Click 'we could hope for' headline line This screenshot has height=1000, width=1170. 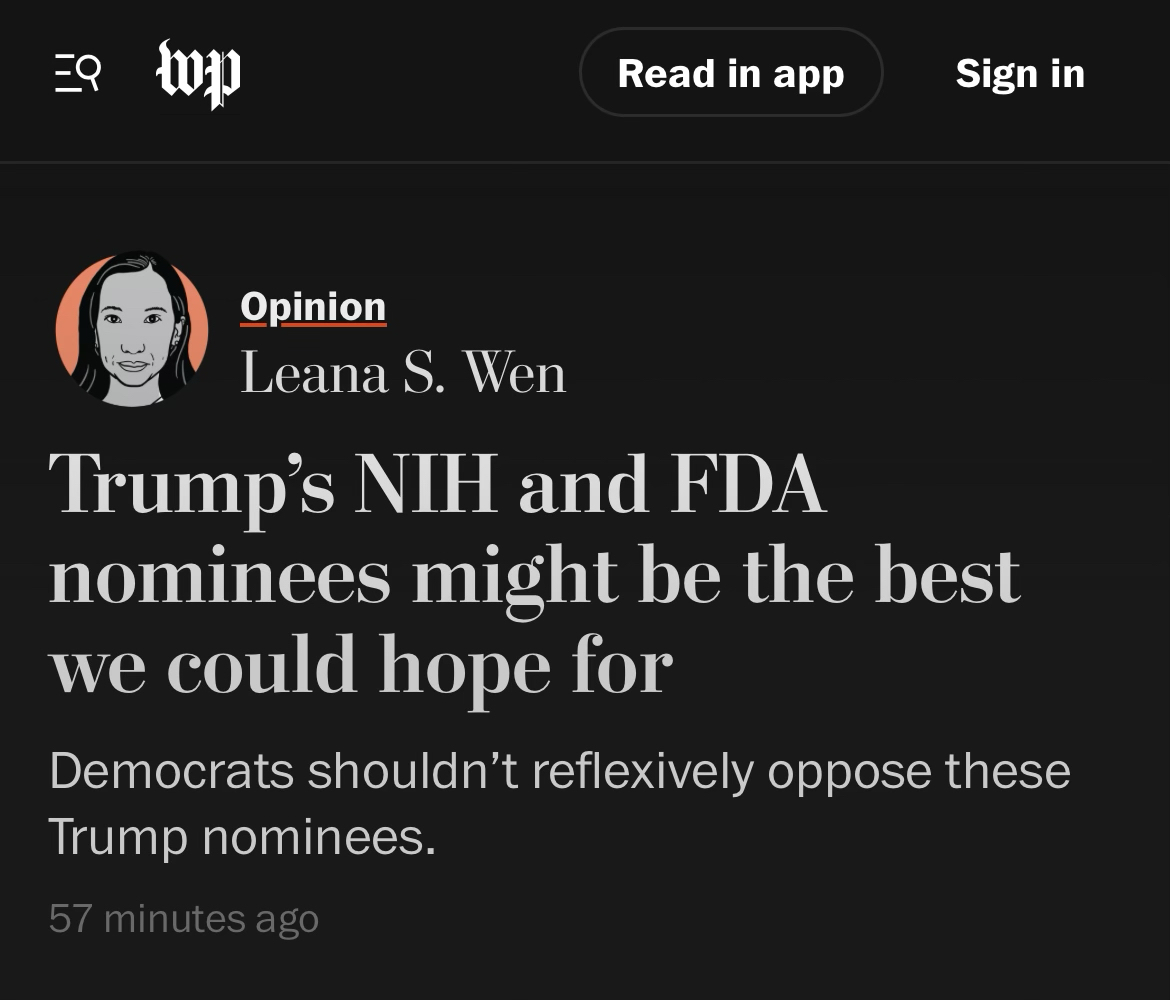pos(360,665)
